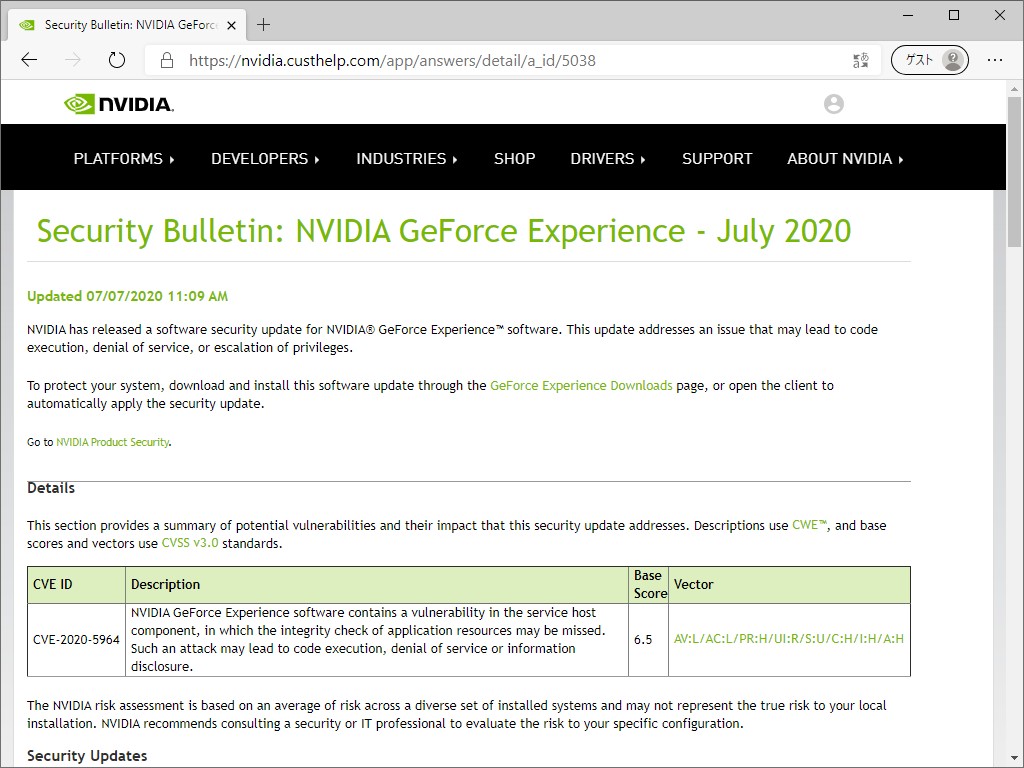Click the browser back arrow
1024x768 pixels.
coord(29,60)
